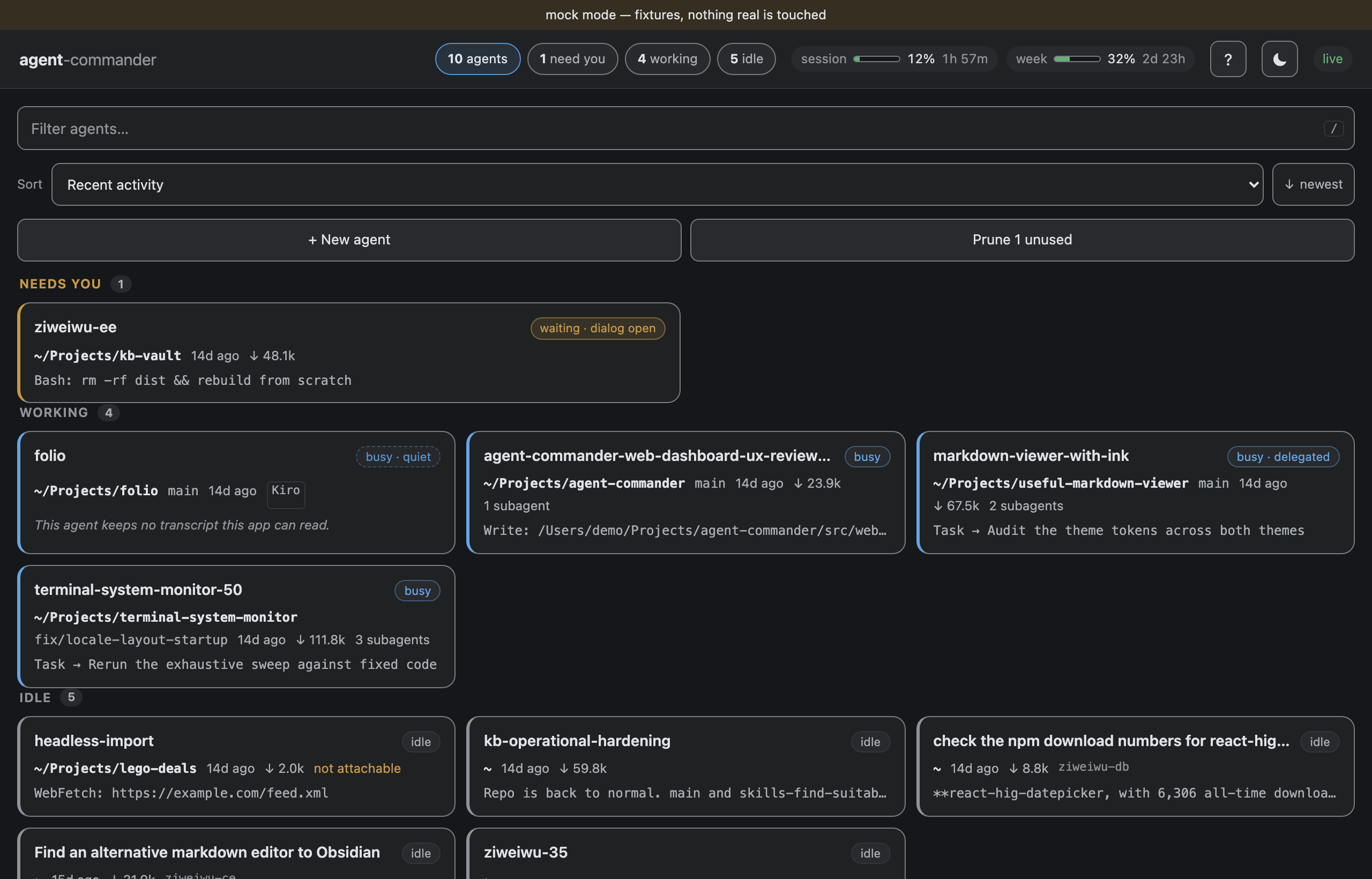Click the '2 subagents' label

(x=1026, y=506)
